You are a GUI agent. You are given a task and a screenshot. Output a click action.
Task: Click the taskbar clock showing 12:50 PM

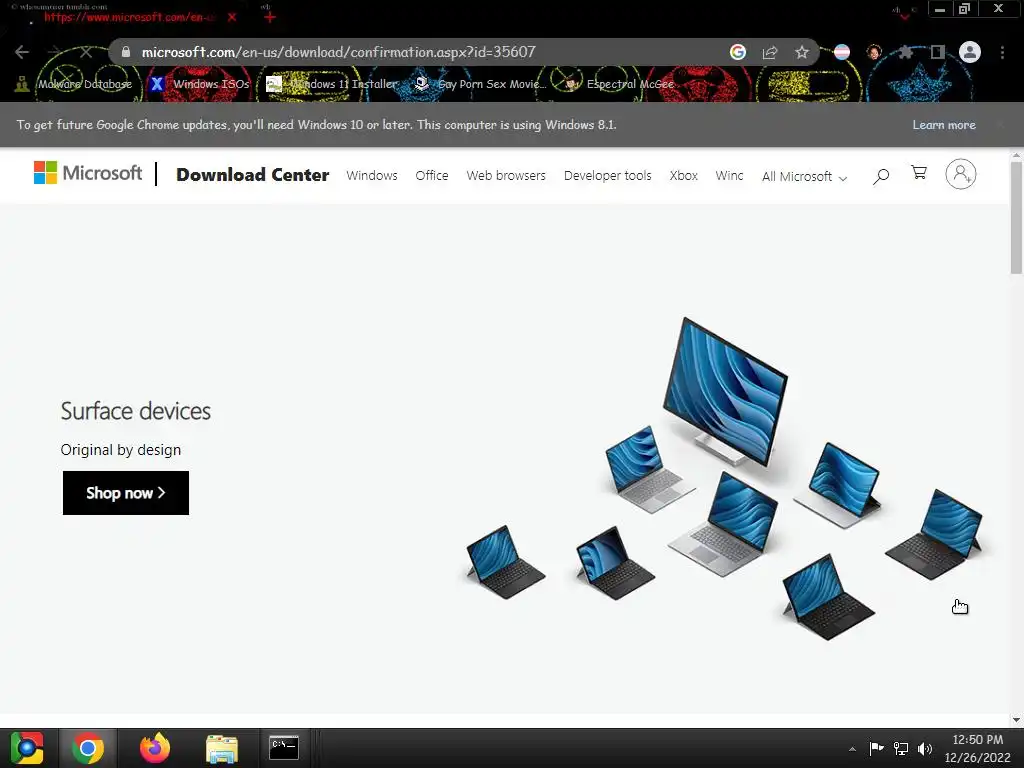pos(978,748)
